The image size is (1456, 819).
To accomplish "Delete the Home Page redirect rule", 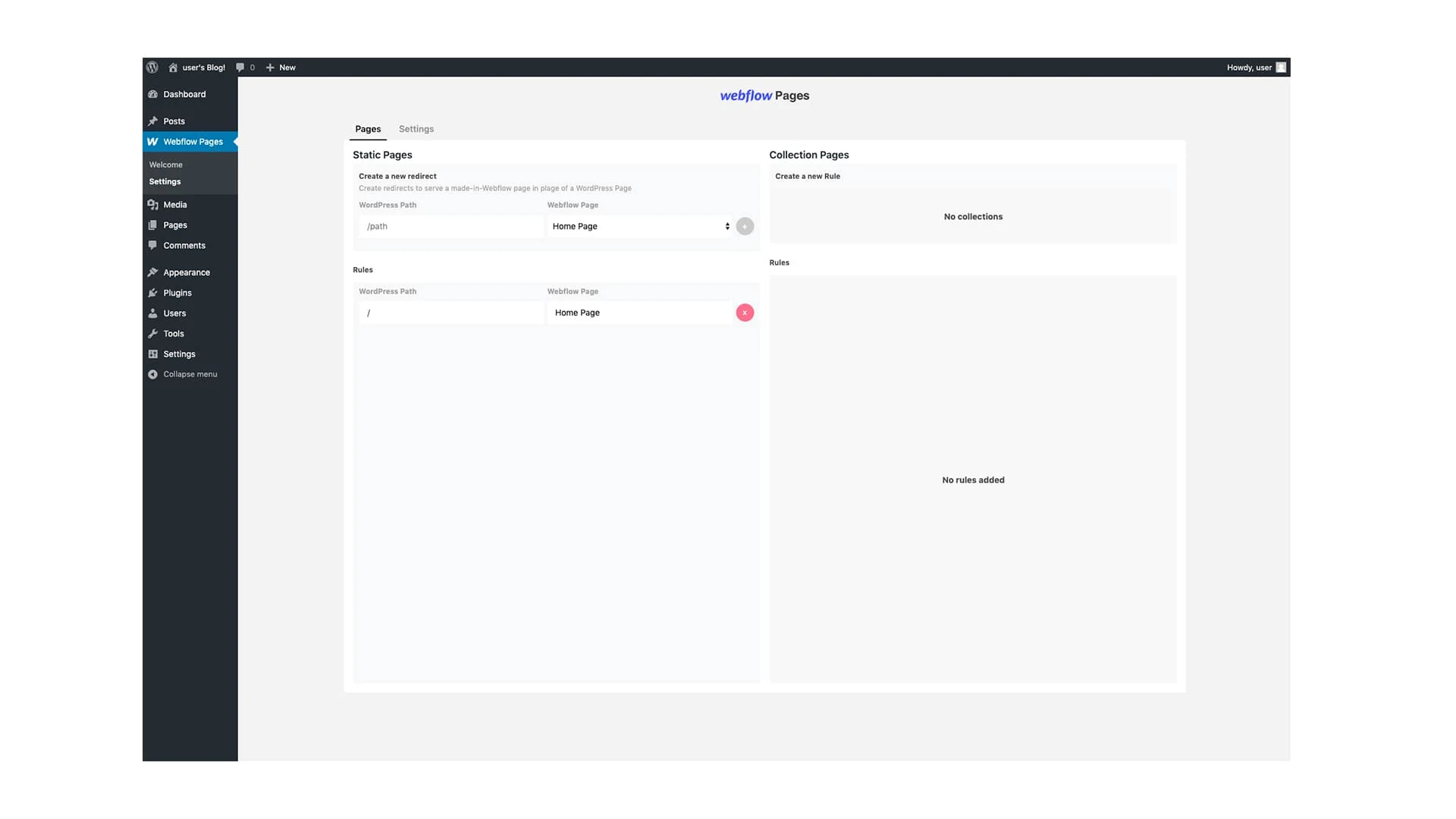I will tap(745, 312).
